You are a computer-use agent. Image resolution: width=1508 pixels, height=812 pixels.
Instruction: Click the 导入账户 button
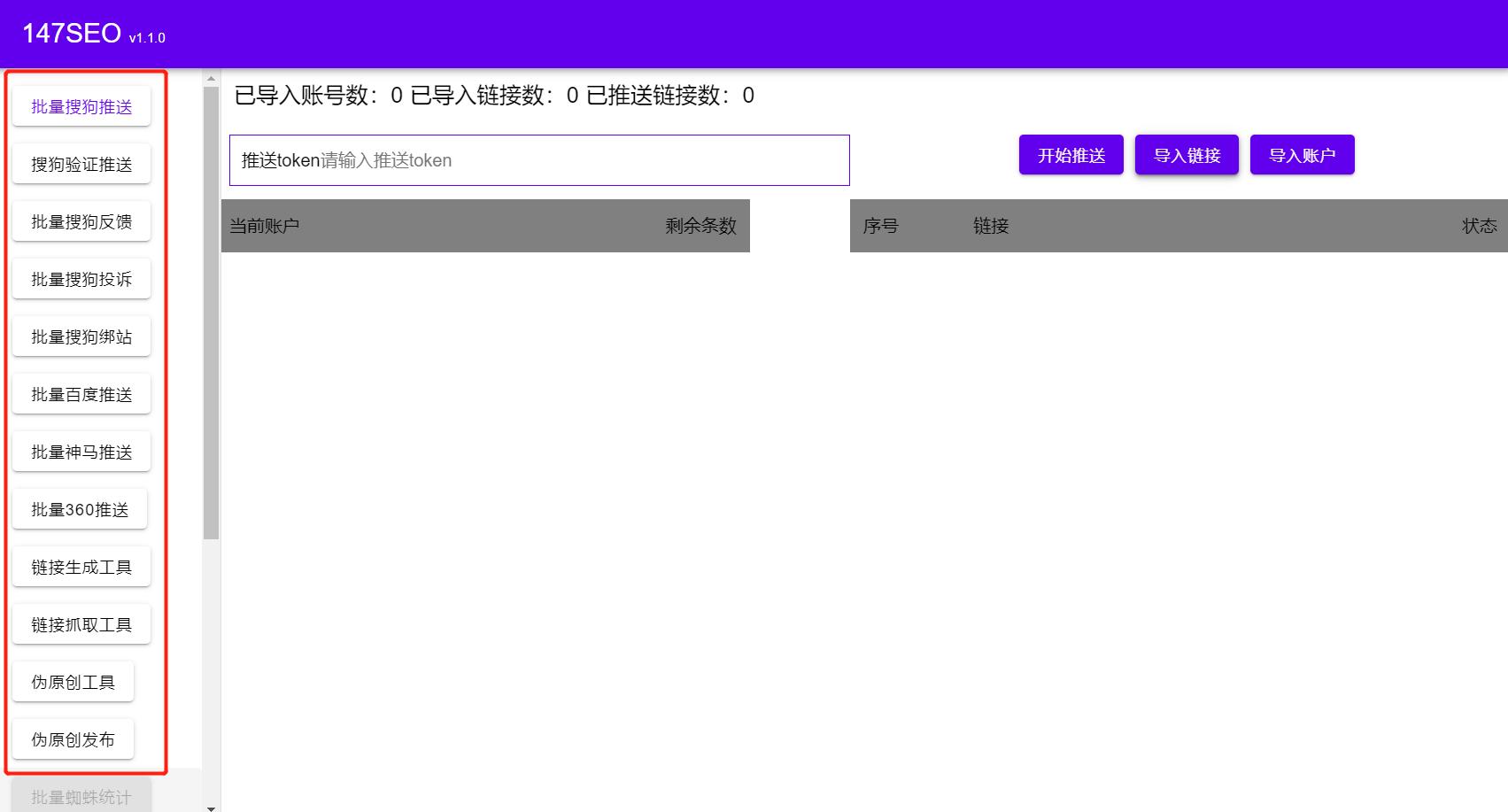pos(1302,154)
